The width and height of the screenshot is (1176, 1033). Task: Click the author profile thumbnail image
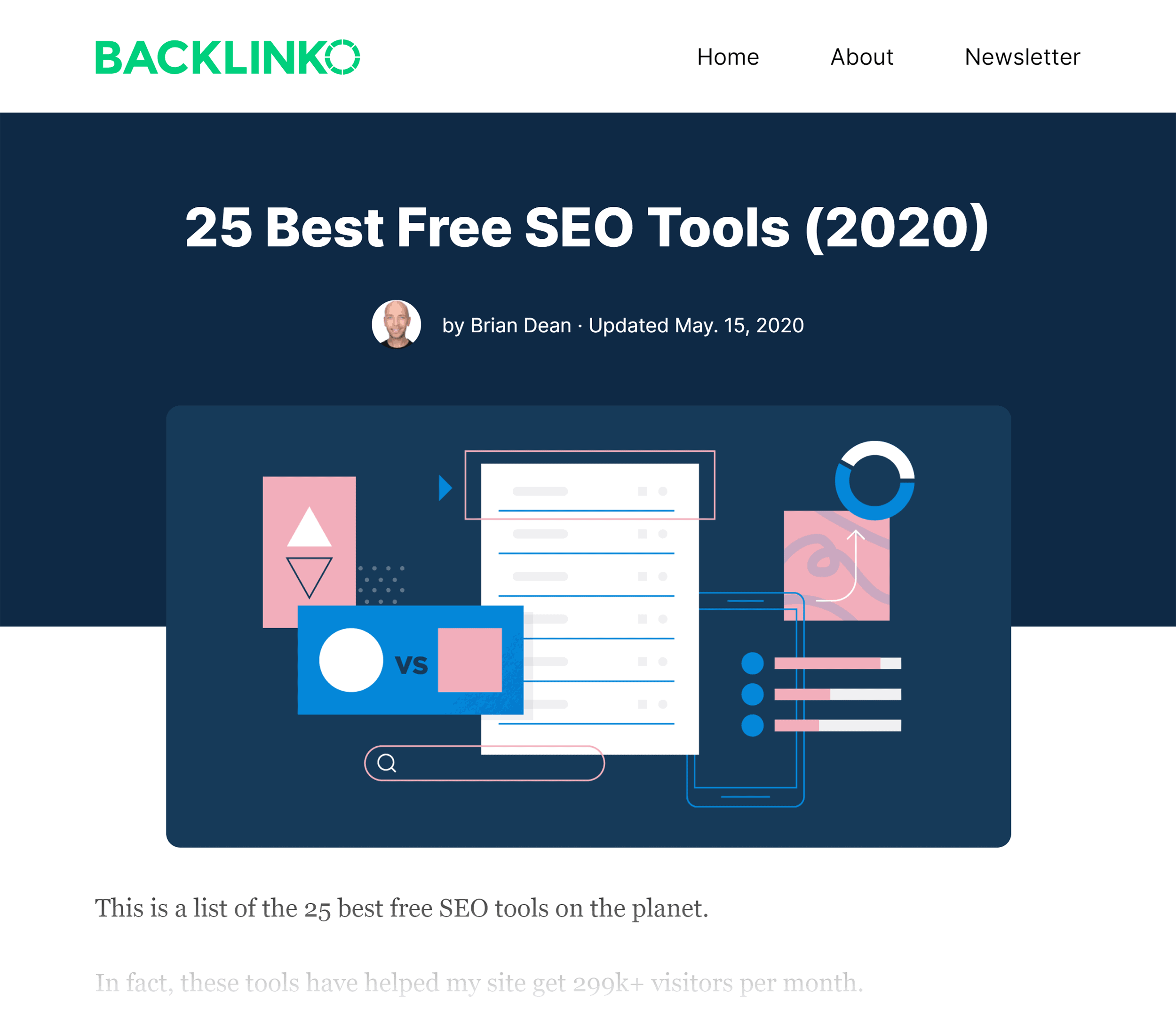click(x=397, y=324)
